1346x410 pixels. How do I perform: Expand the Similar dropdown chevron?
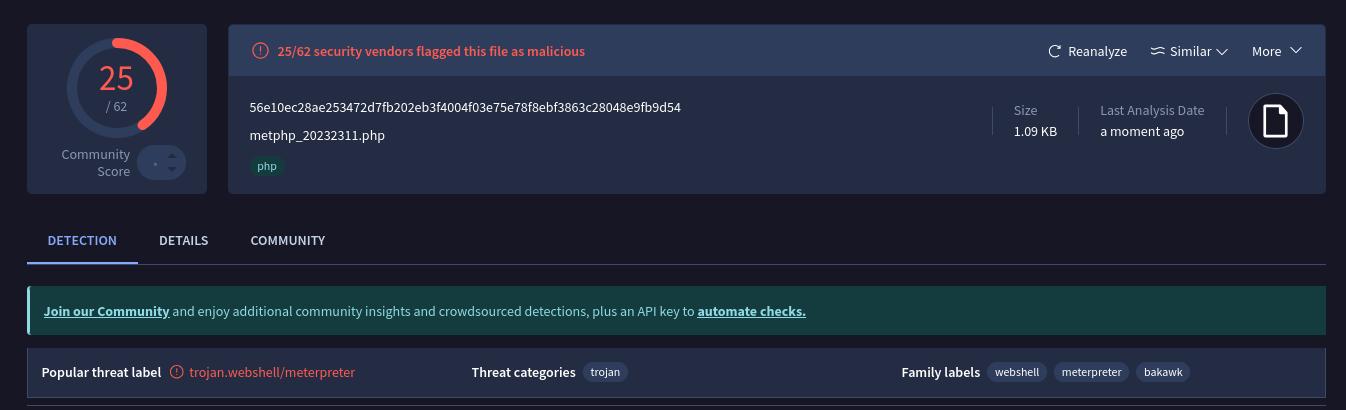click(x=1221, y=52)
